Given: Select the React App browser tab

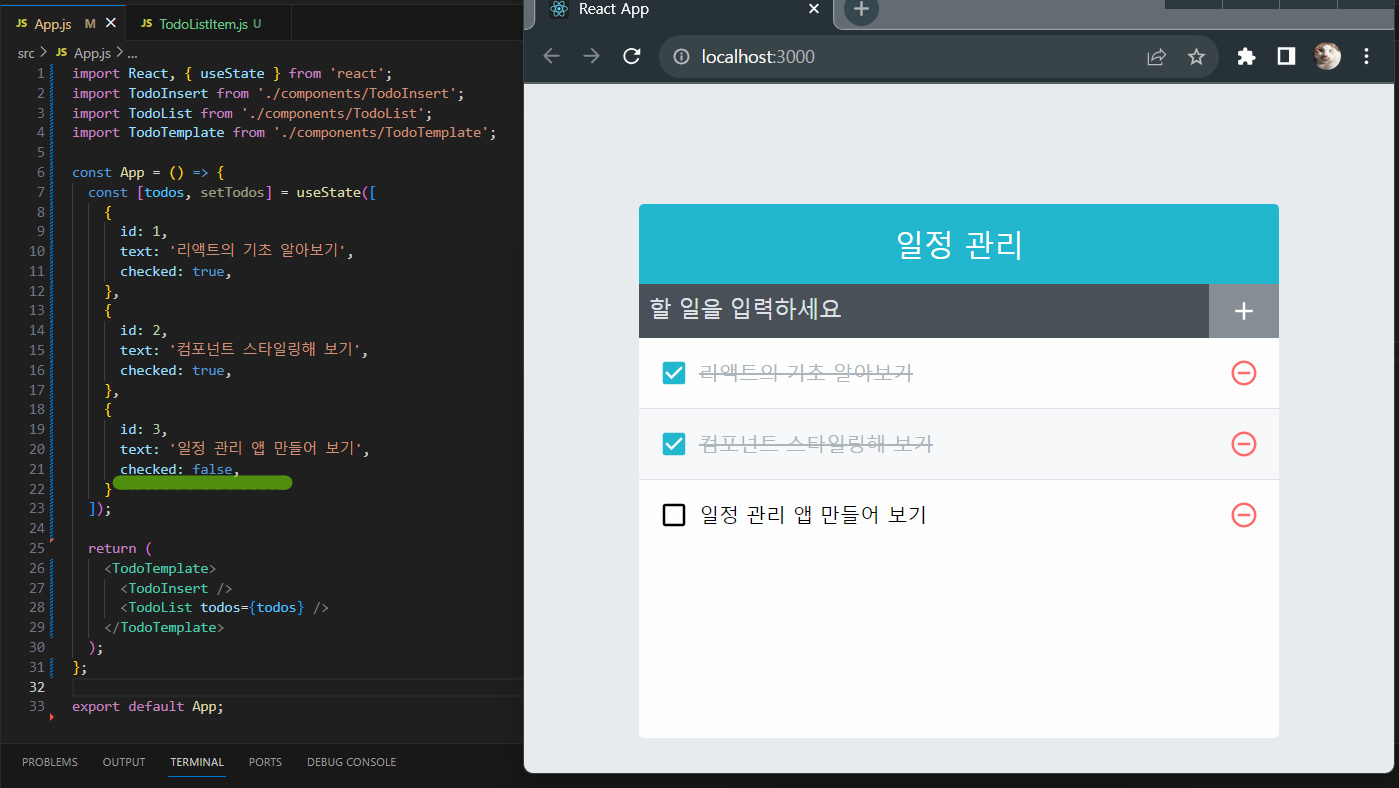Looking at the screenshot, I should click(x=686, y=10).
